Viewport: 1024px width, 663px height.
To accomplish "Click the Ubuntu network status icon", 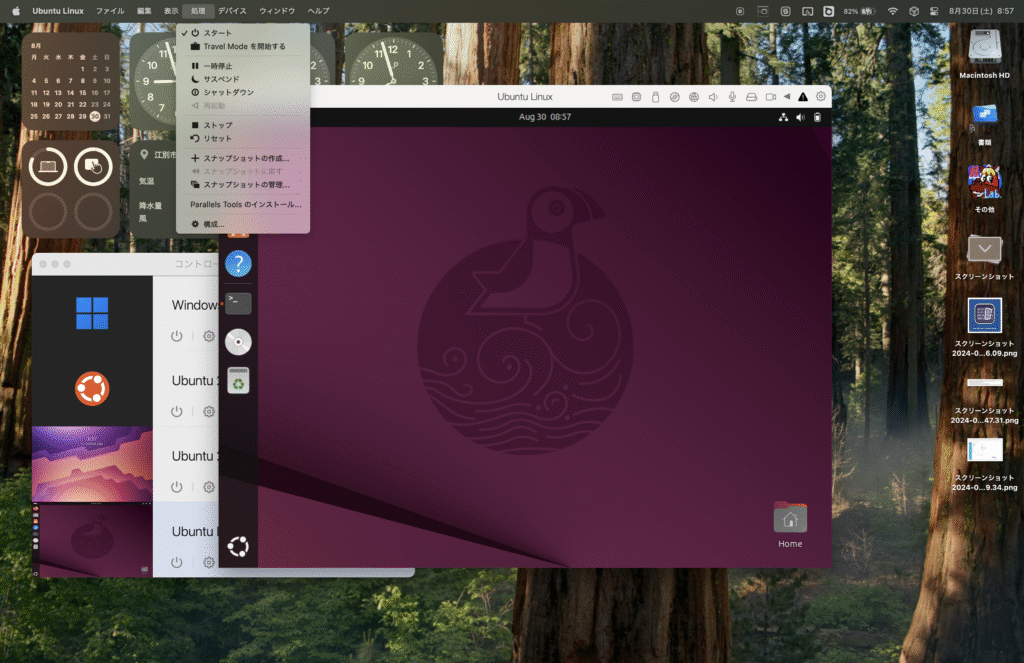I will point(783,118).
